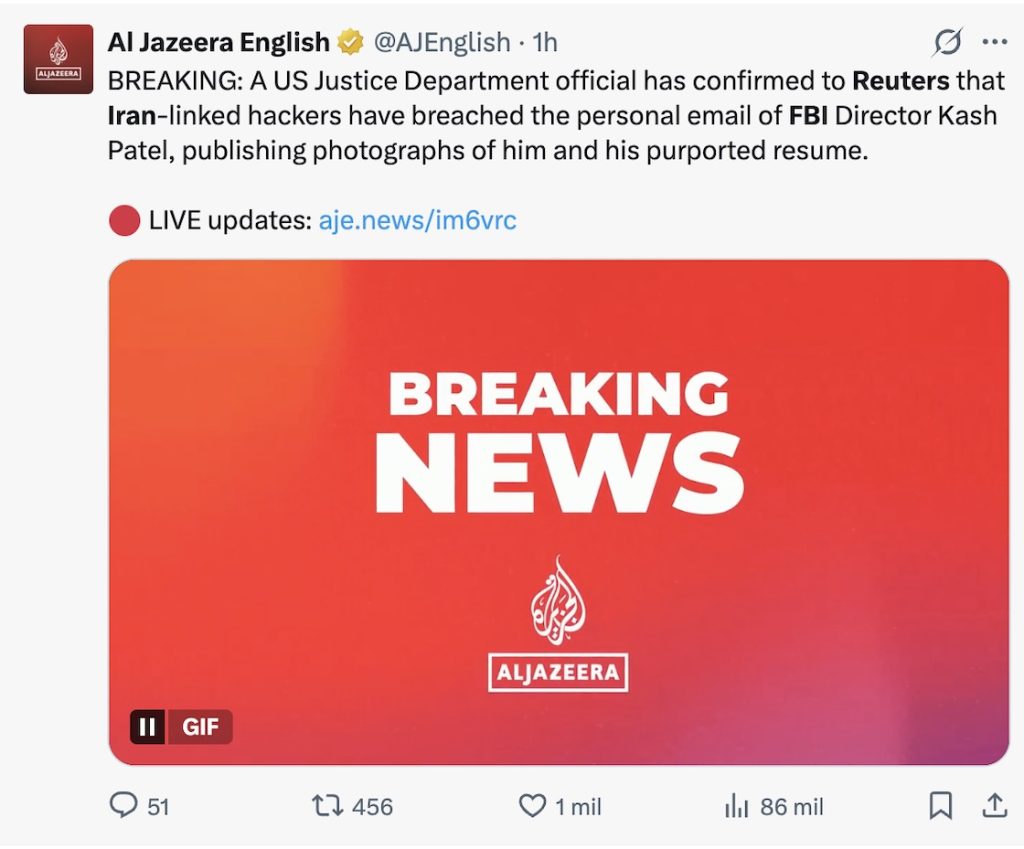The width and height of the screenshot is (1024, 849).
Task: Open view analytics bar chart icon
Action: (x=736, y=805)
